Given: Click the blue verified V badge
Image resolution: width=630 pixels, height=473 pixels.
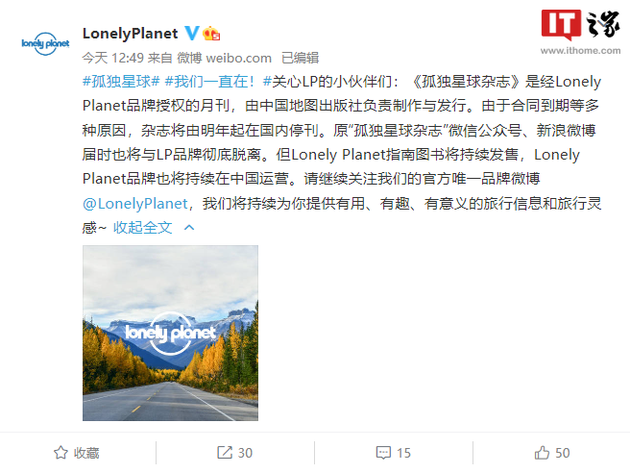Looking at the screenshot, I should coord(191,33).
